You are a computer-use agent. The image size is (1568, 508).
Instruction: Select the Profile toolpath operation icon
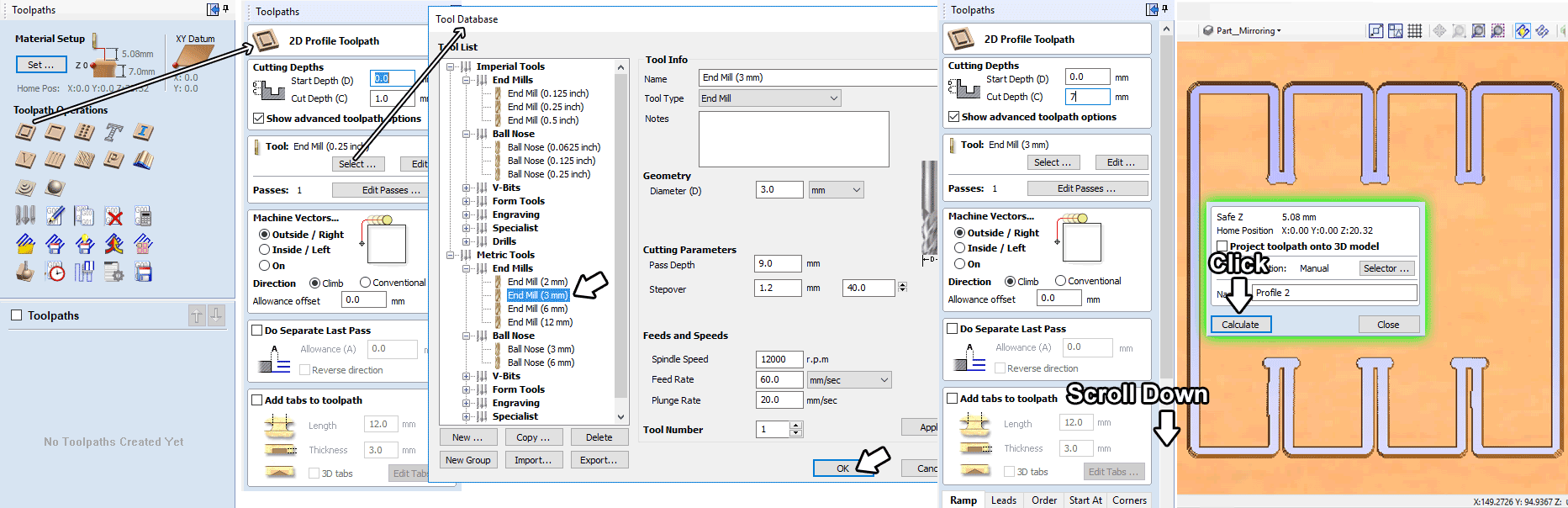(x=26, y=132)
